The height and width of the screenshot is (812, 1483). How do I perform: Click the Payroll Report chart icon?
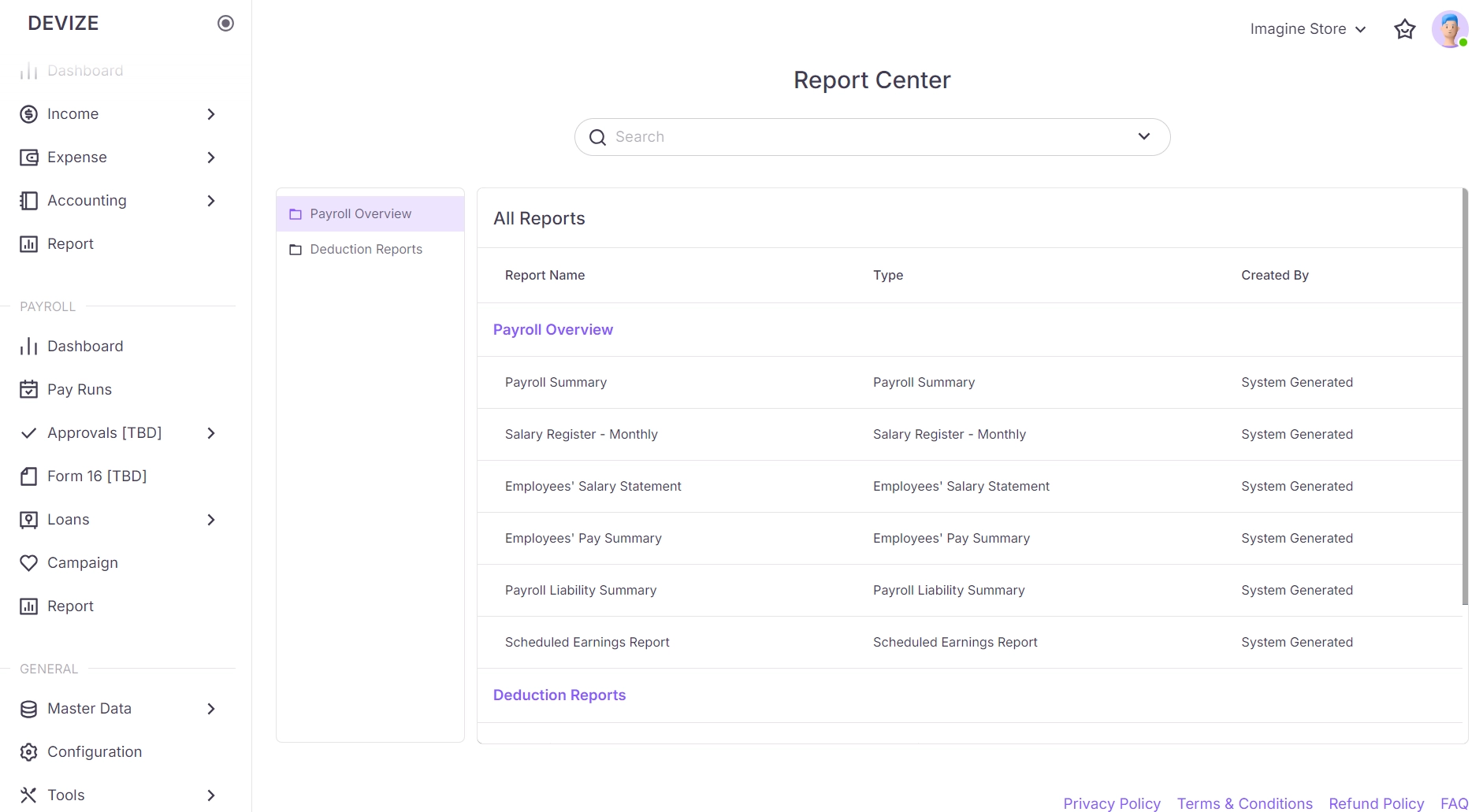coord(29,606)
